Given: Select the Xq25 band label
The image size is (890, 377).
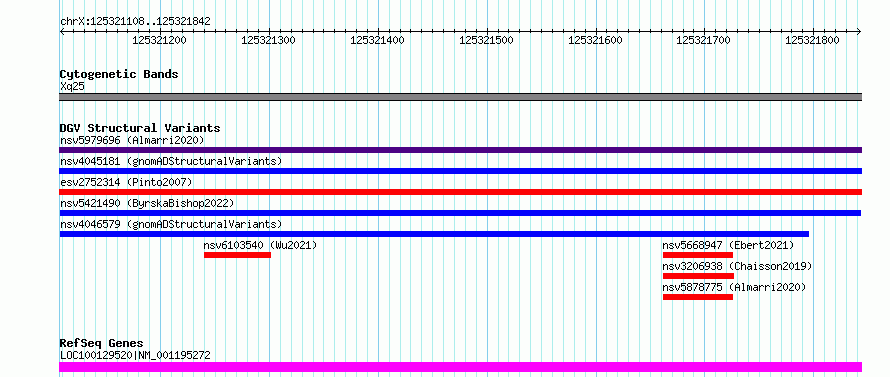Looking at the screenshot, I should tap(72, 87).
